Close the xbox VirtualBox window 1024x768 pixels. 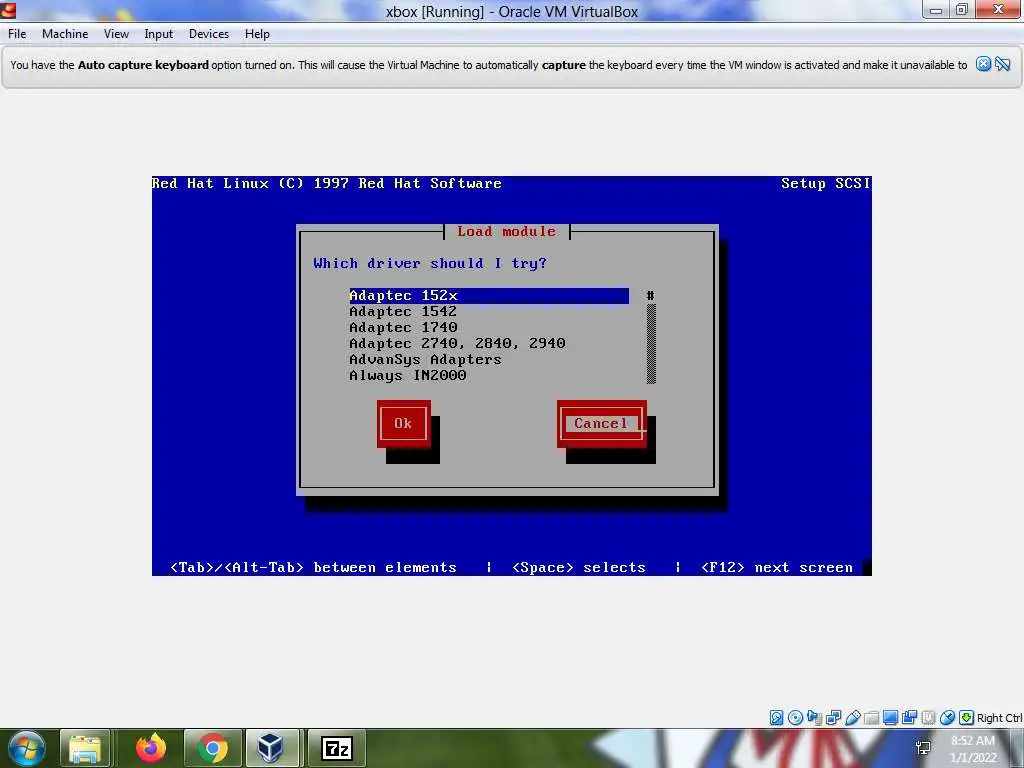click(x=999, y=10)
